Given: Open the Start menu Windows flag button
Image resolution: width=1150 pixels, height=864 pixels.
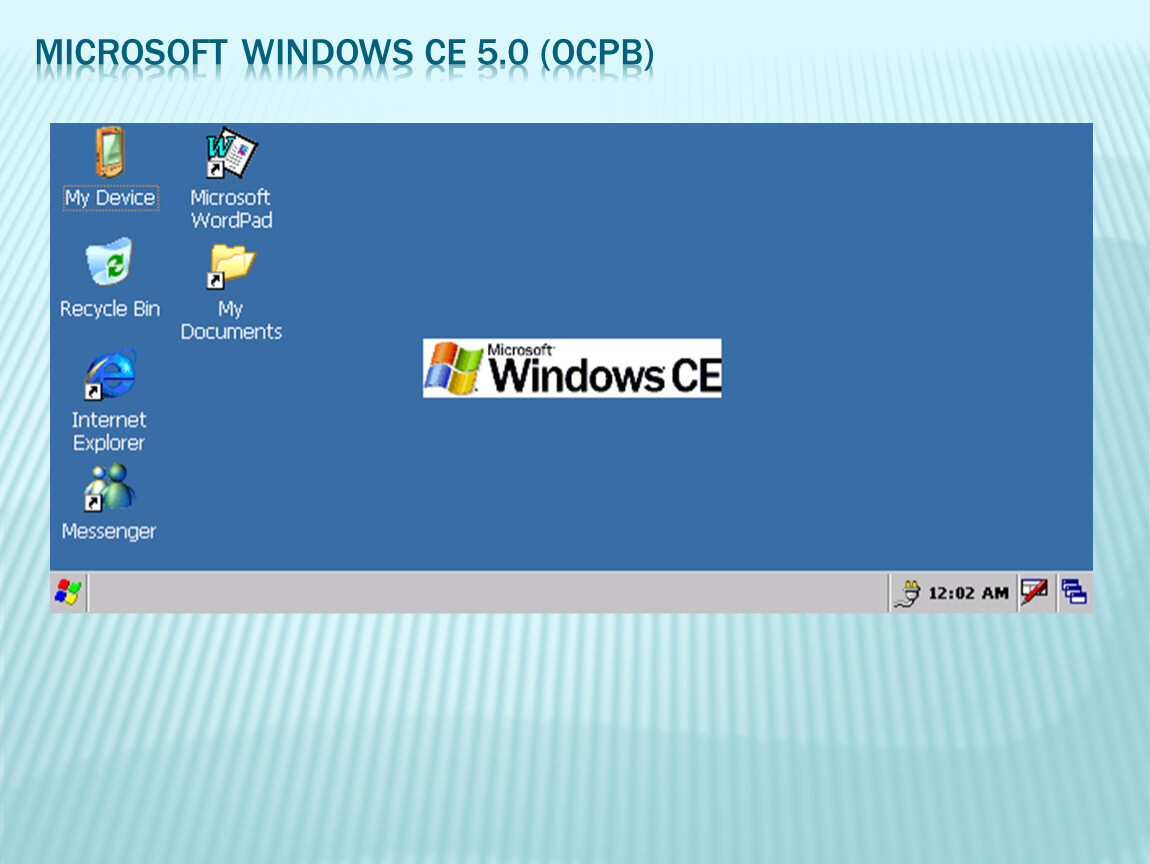Looking at the screenshot, I should 68,592.
